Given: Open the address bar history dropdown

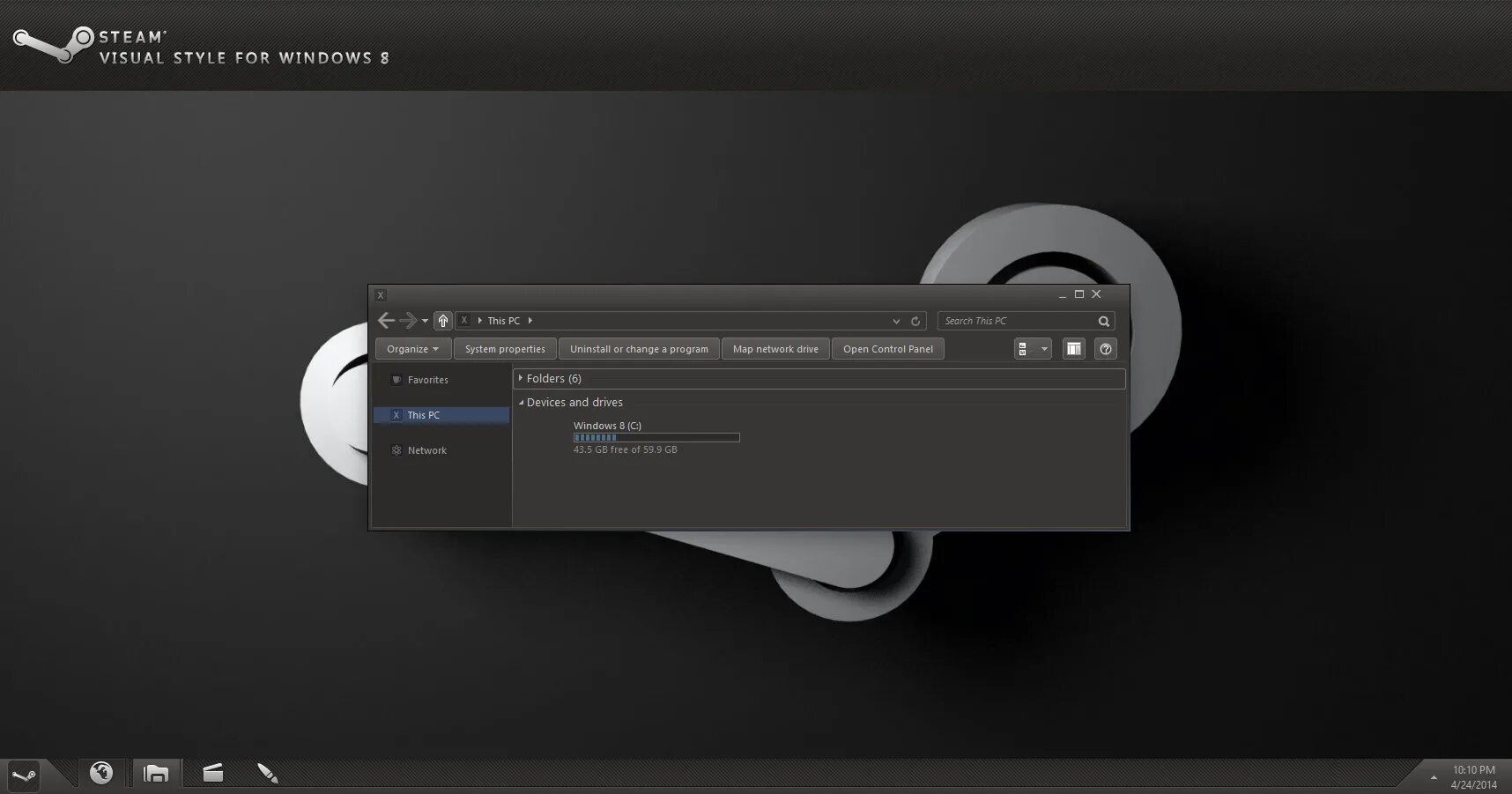Looking at the screenshot, I should (896, 322).
